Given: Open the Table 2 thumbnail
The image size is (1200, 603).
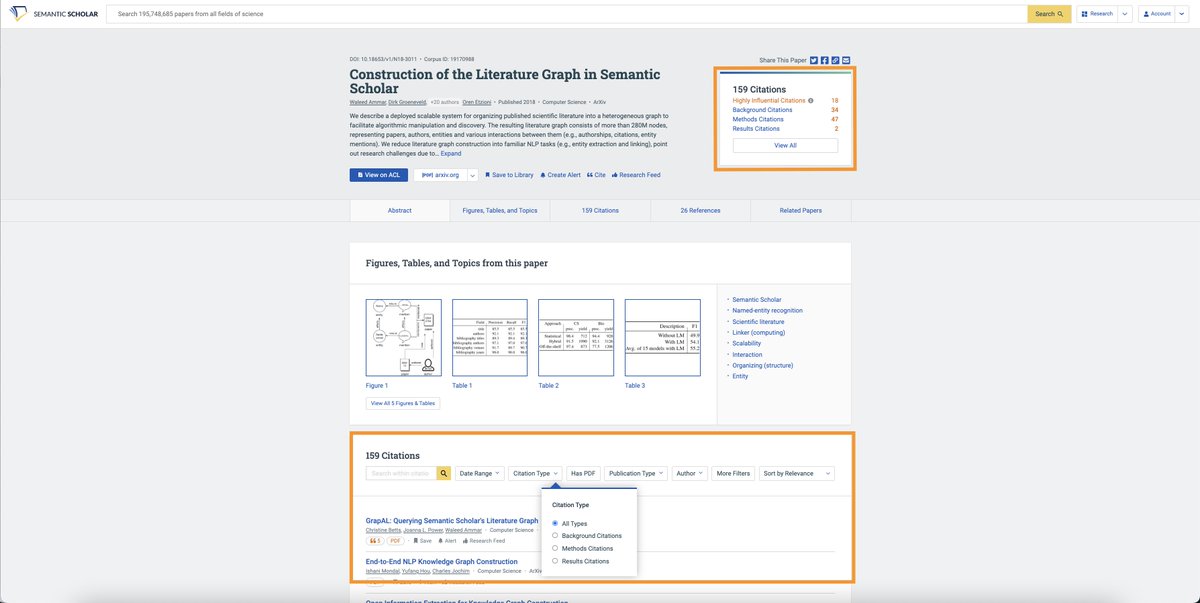Looking at the screenshot, I should pos(576,337).
